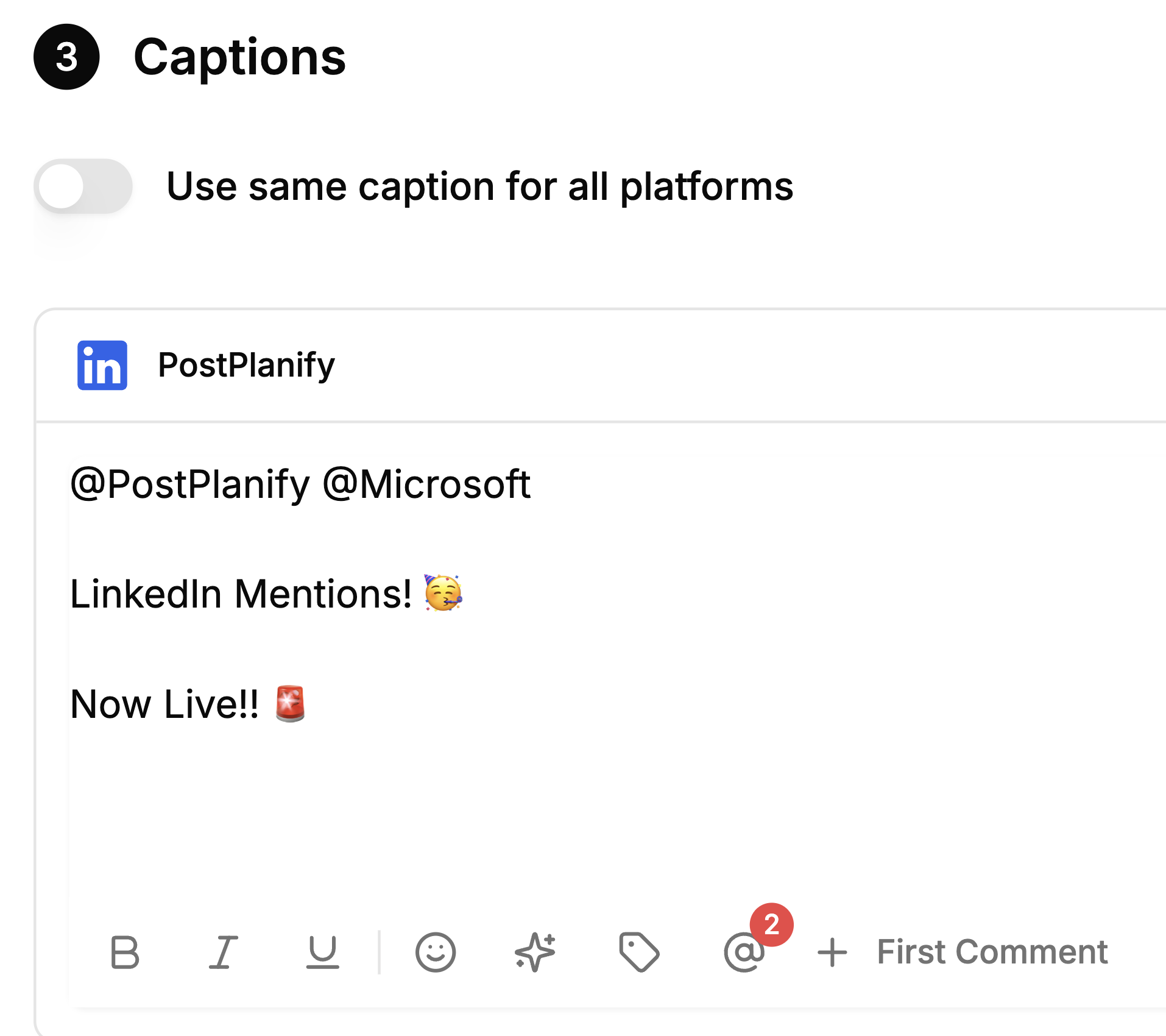Image resolution: width=1166 pixels, height=1036 pixels.
Task: Click the LinkedIn logo icon
Action: 102,365
